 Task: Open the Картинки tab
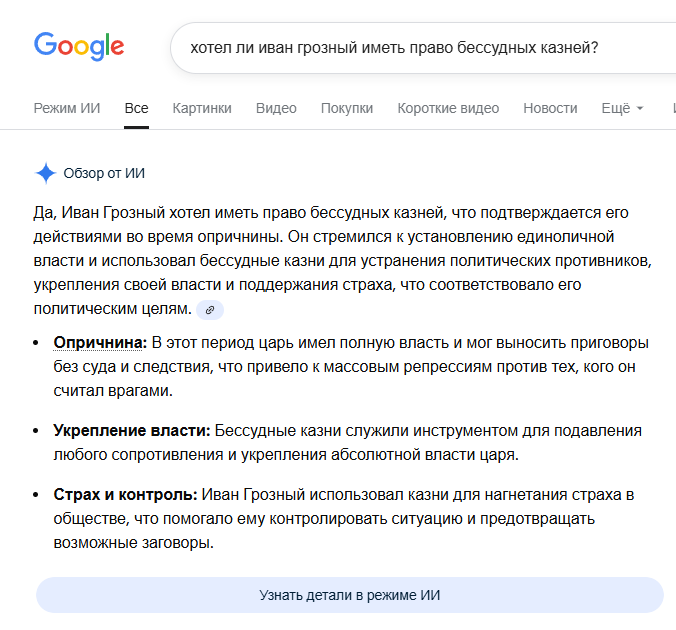202,108
